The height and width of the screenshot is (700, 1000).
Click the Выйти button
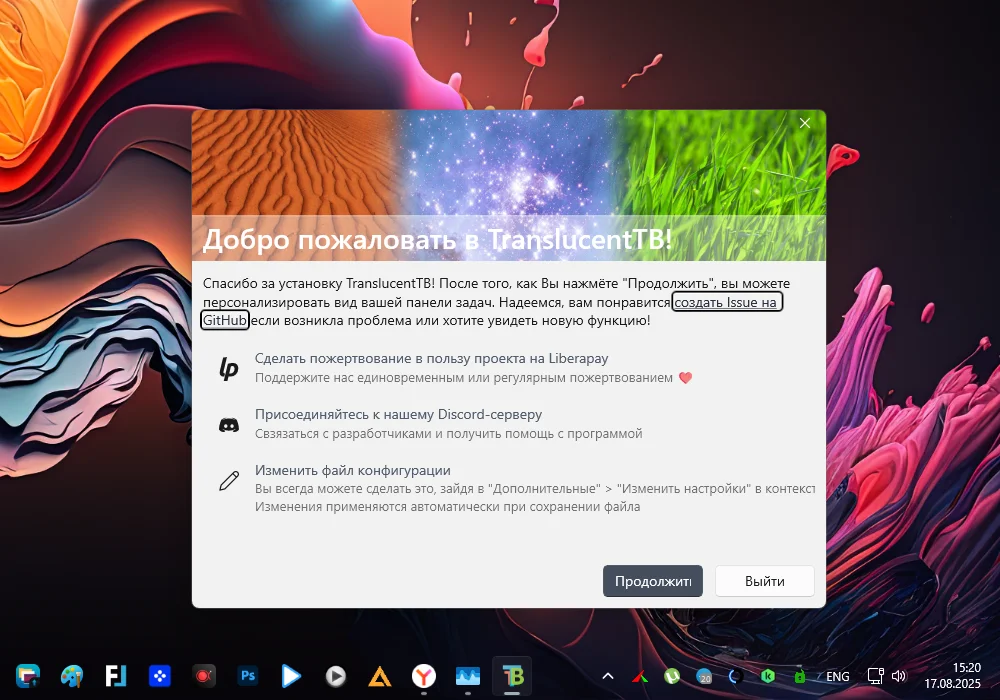(765, 581)
